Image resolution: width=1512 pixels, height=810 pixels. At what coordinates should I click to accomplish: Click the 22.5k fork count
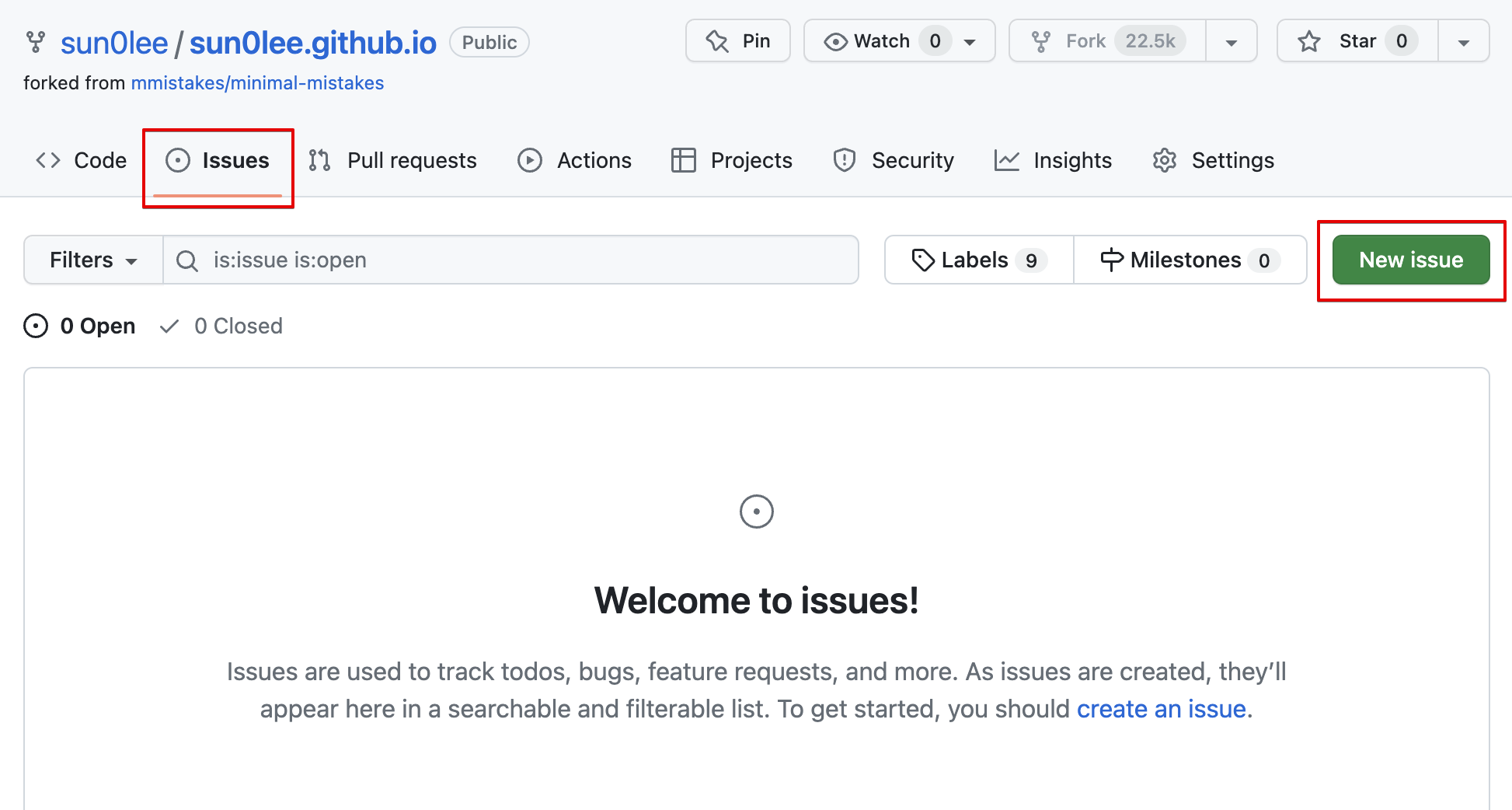point(1151,40)
